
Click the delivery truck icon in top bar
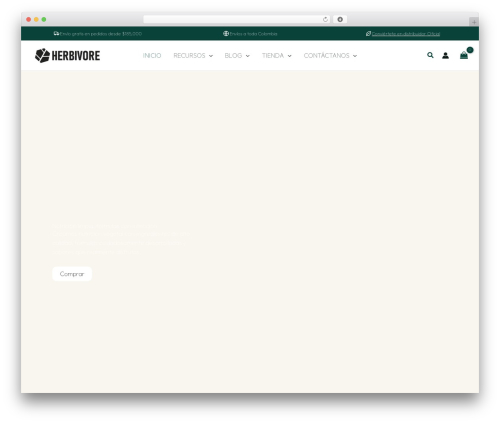56,33
